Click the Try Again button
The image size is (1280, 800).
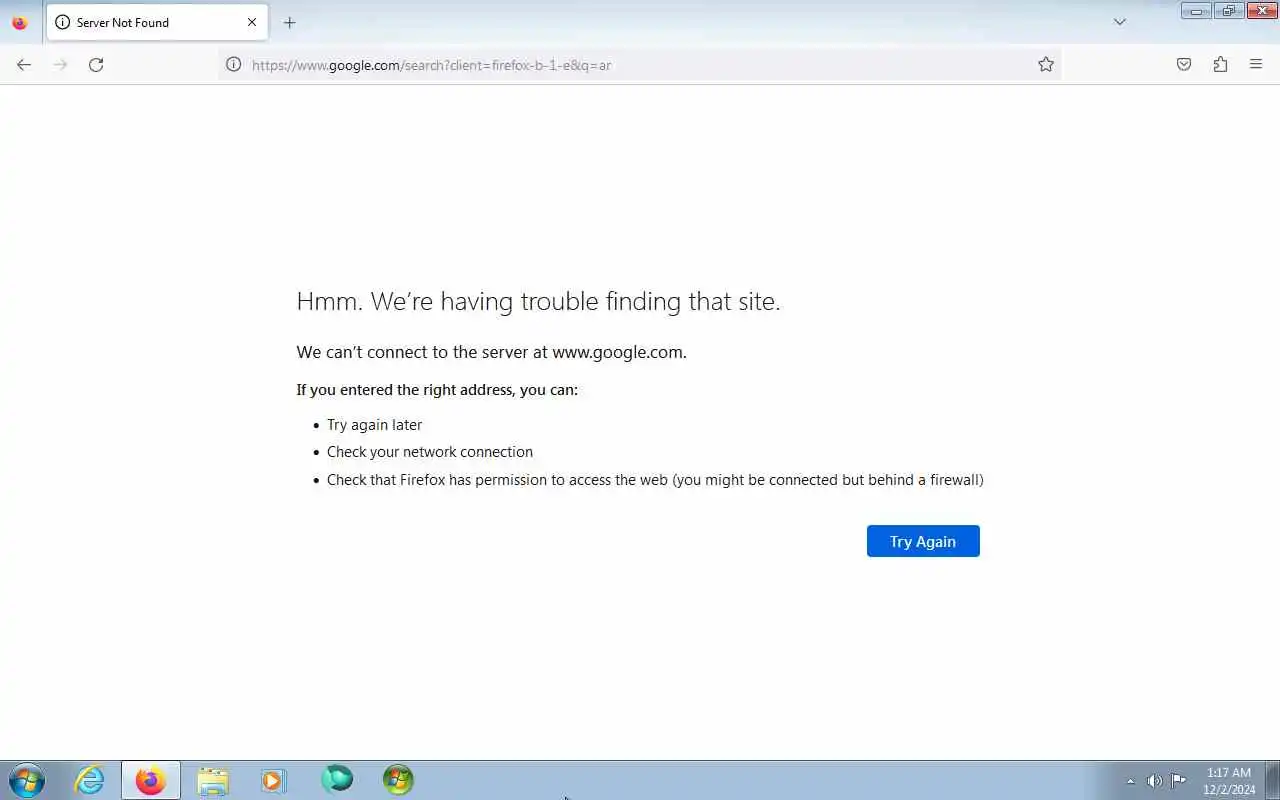coord(923,541)
